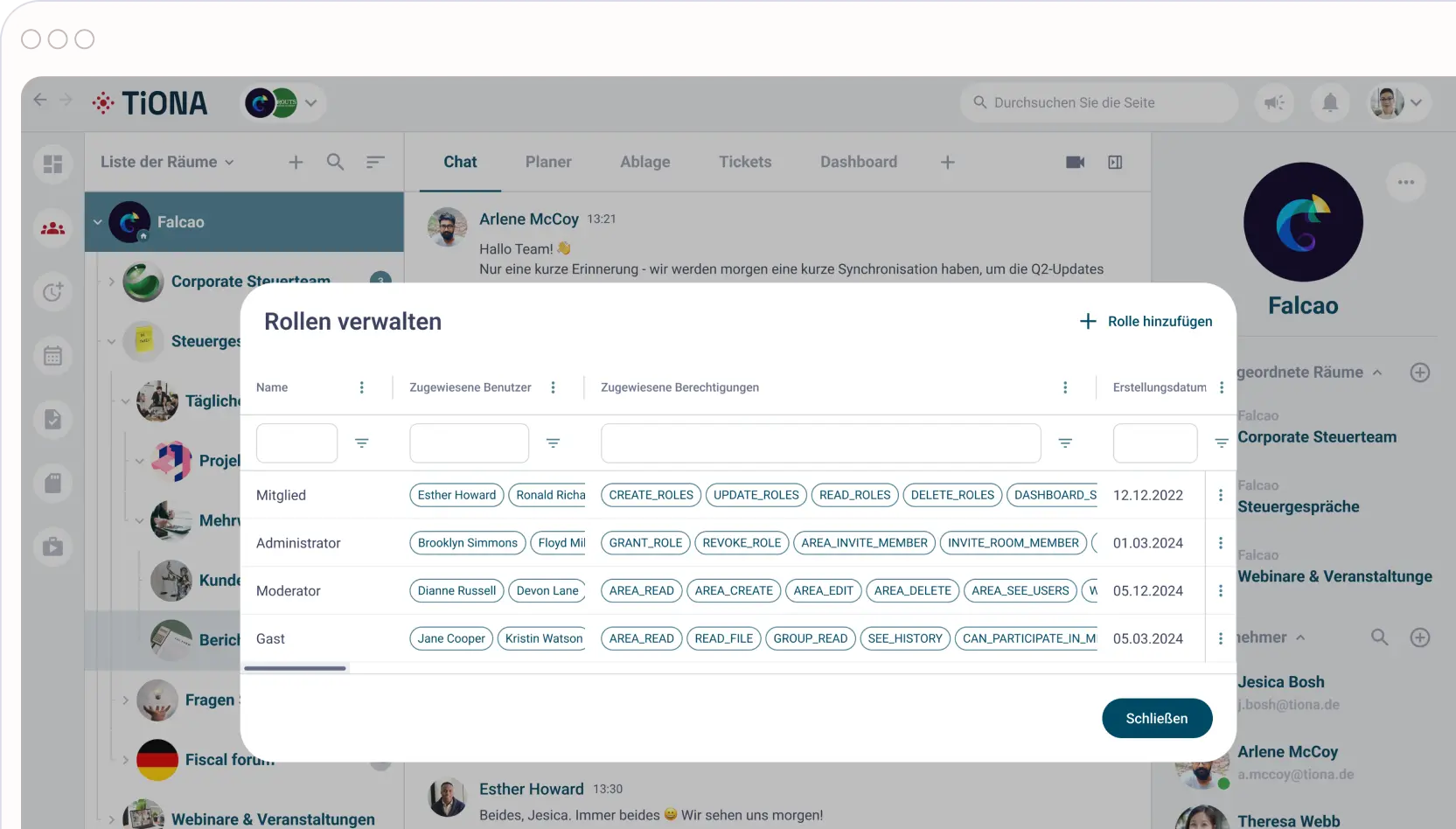The height and width of the screenshot is (829, 1456).
Task: Toggle the side panel layout icon
Action: (1115, 162)
